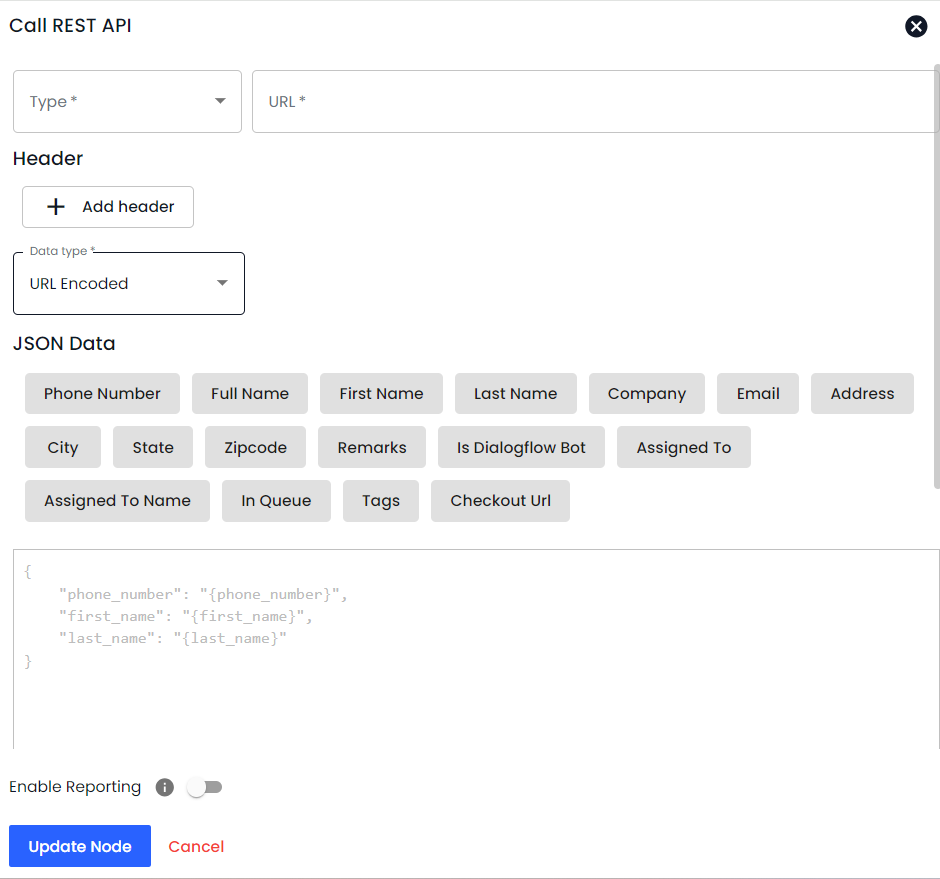
Task: Click the URL input field
Action: [595, 101]
